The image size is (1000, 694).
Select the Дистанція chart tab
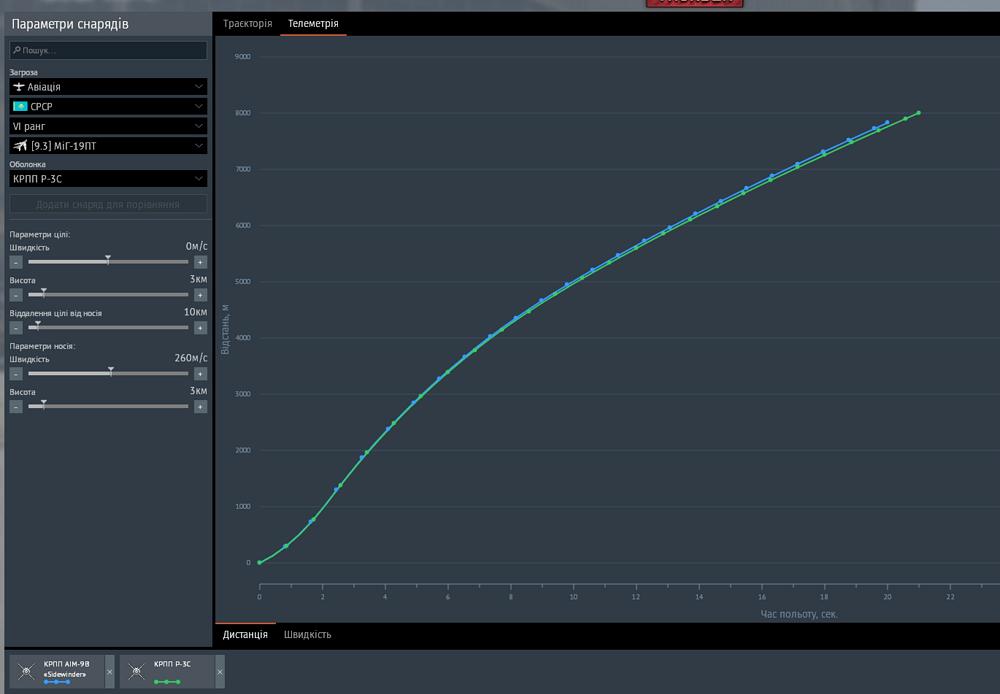point(246,635)
